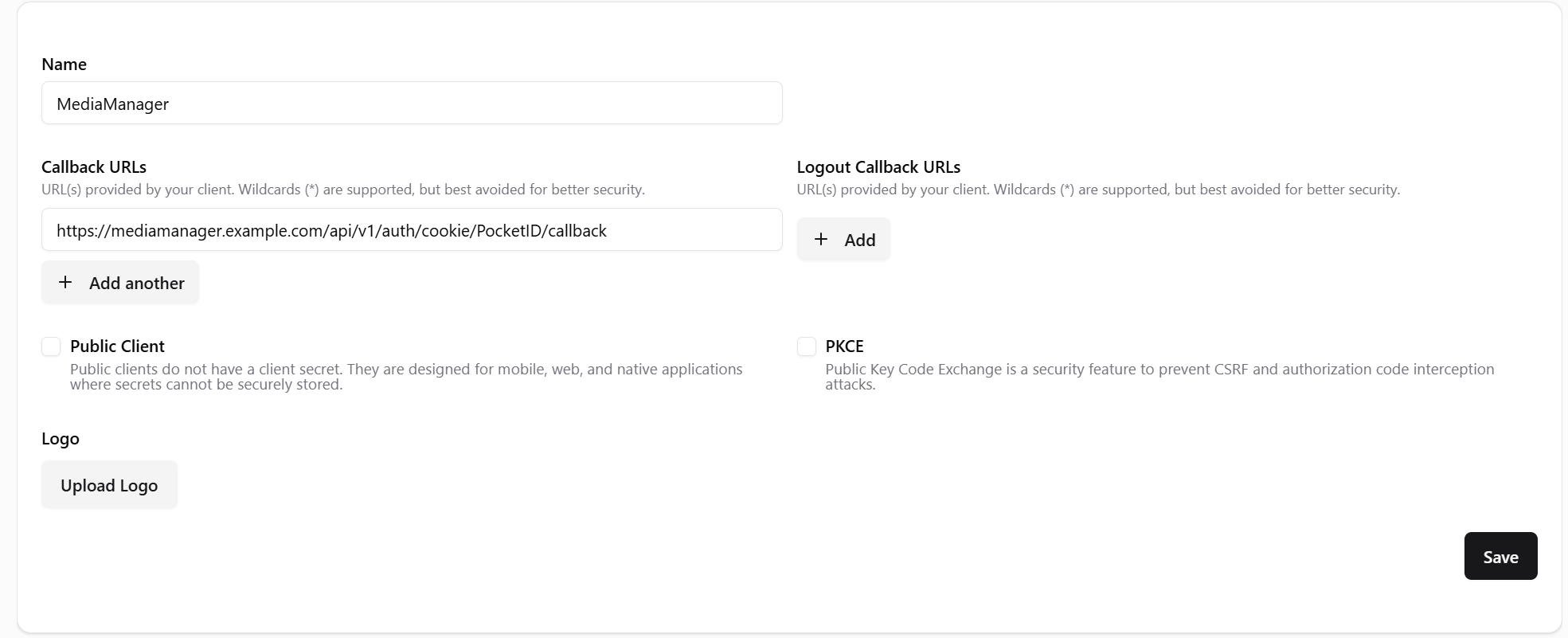This screenshot has height=638, width=1568.
Task: Click the Public Client description paragraph
Action: [405, 377]
